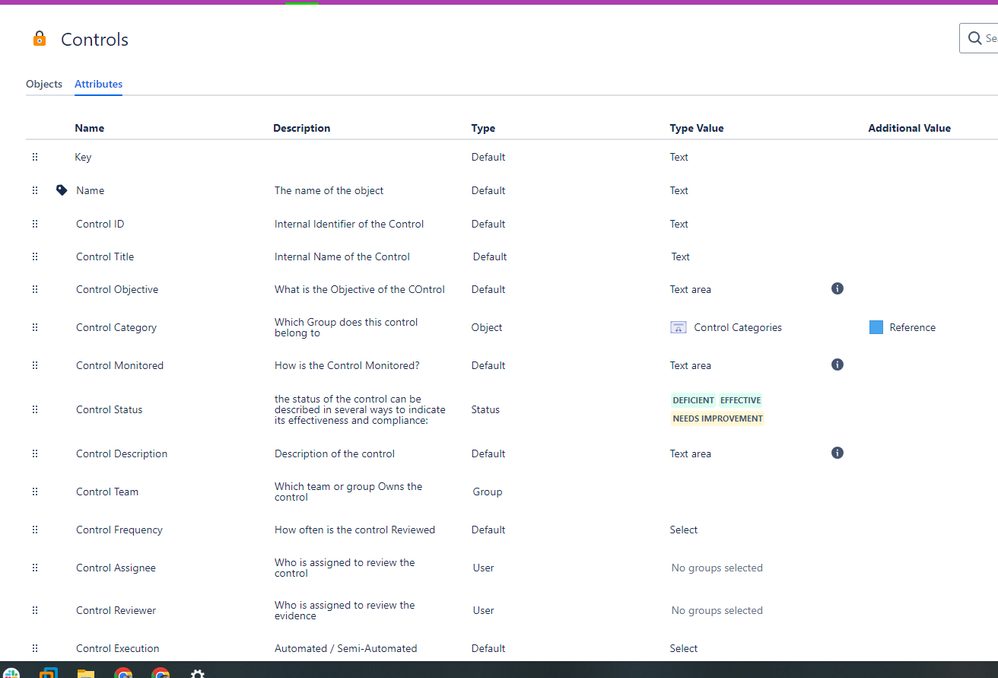Open the Select dropdown for Control Execution
This screenshot has height=678, width=998.
coord(684,648)
